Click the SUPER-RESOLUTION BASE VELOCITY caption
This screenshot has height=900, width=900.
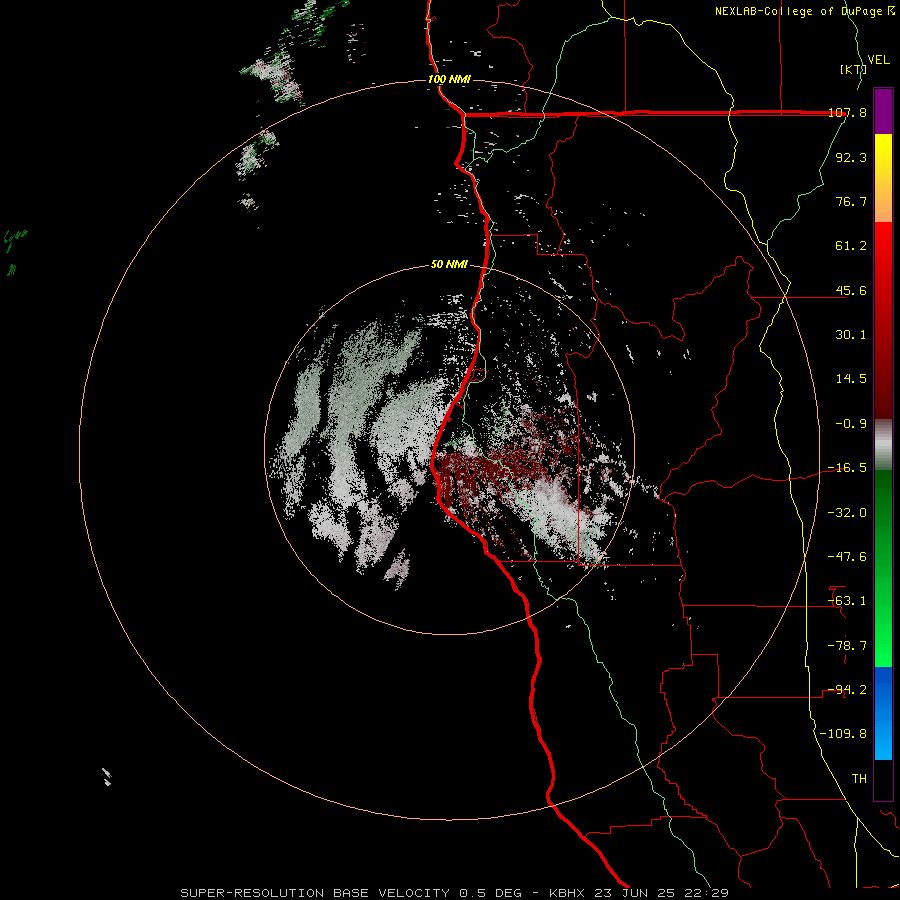(x=316, y=893)
